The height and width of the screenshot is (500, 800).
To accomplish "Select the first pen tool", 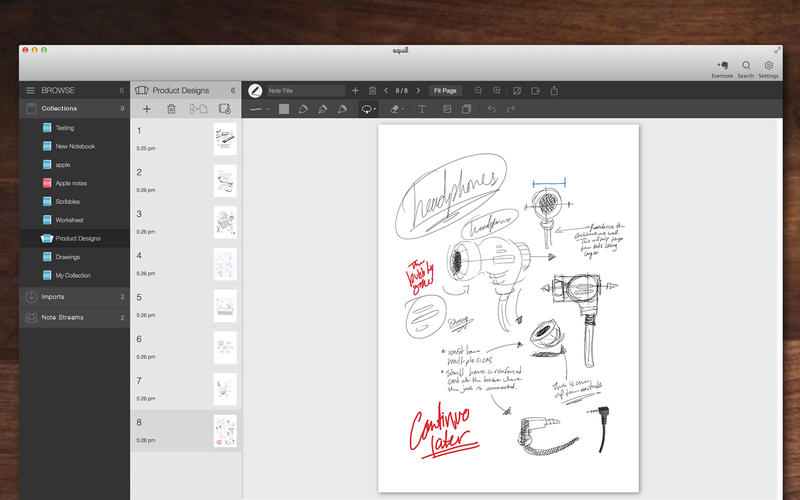I will tap(303, 109).
